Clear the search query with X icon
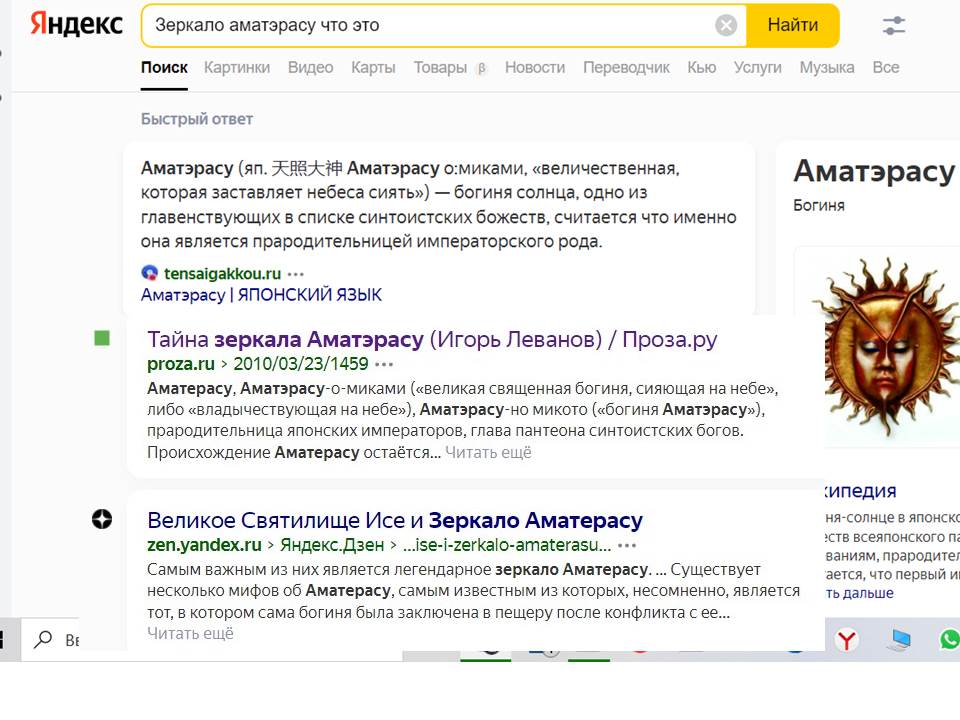 (x=726, y=25)
